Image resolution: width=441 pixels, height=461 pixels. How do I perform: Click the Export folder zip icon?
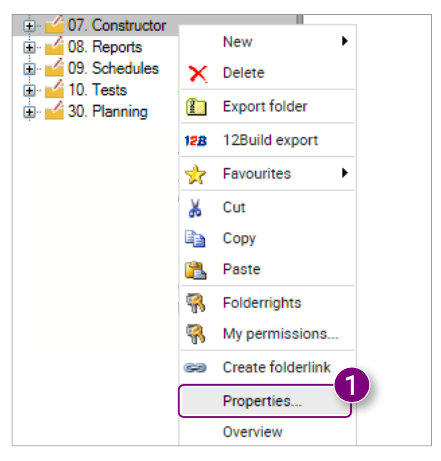pyautogui.click(x=196, y=107)
